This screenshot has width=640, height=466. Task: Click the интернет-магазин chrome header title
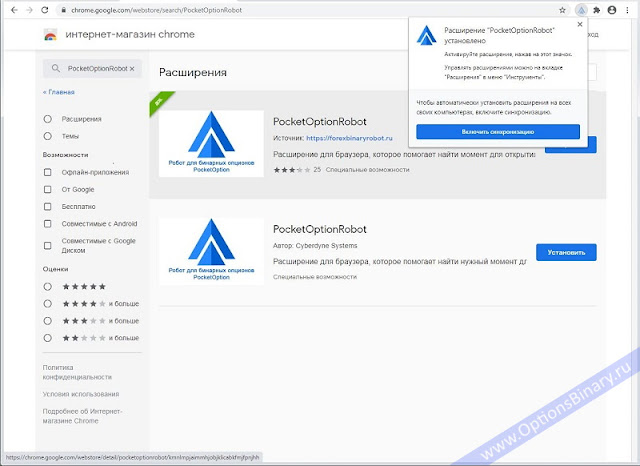pos(130,34)
